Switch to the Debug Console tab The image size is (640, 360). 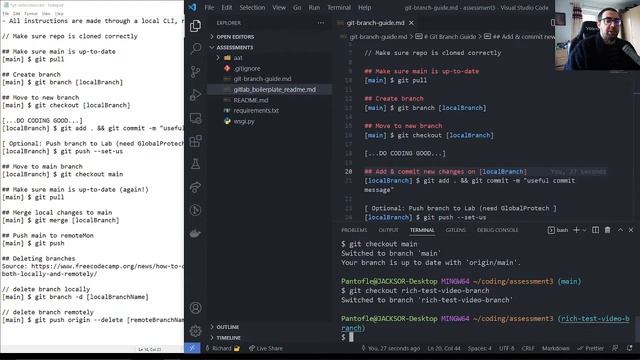click(498, 230)
